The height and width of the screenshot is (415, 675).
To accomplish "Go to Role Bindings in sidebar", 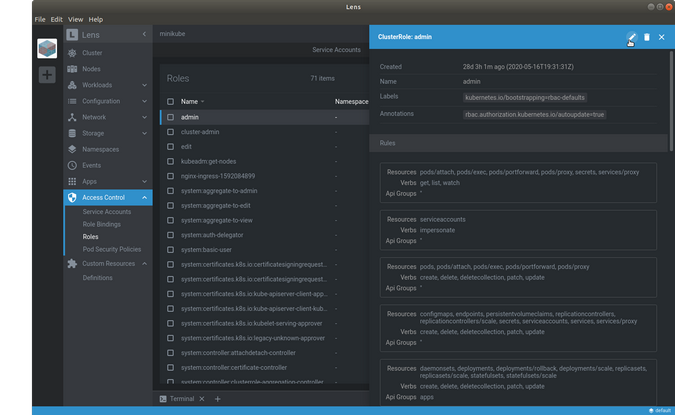I will click(101, 224).
